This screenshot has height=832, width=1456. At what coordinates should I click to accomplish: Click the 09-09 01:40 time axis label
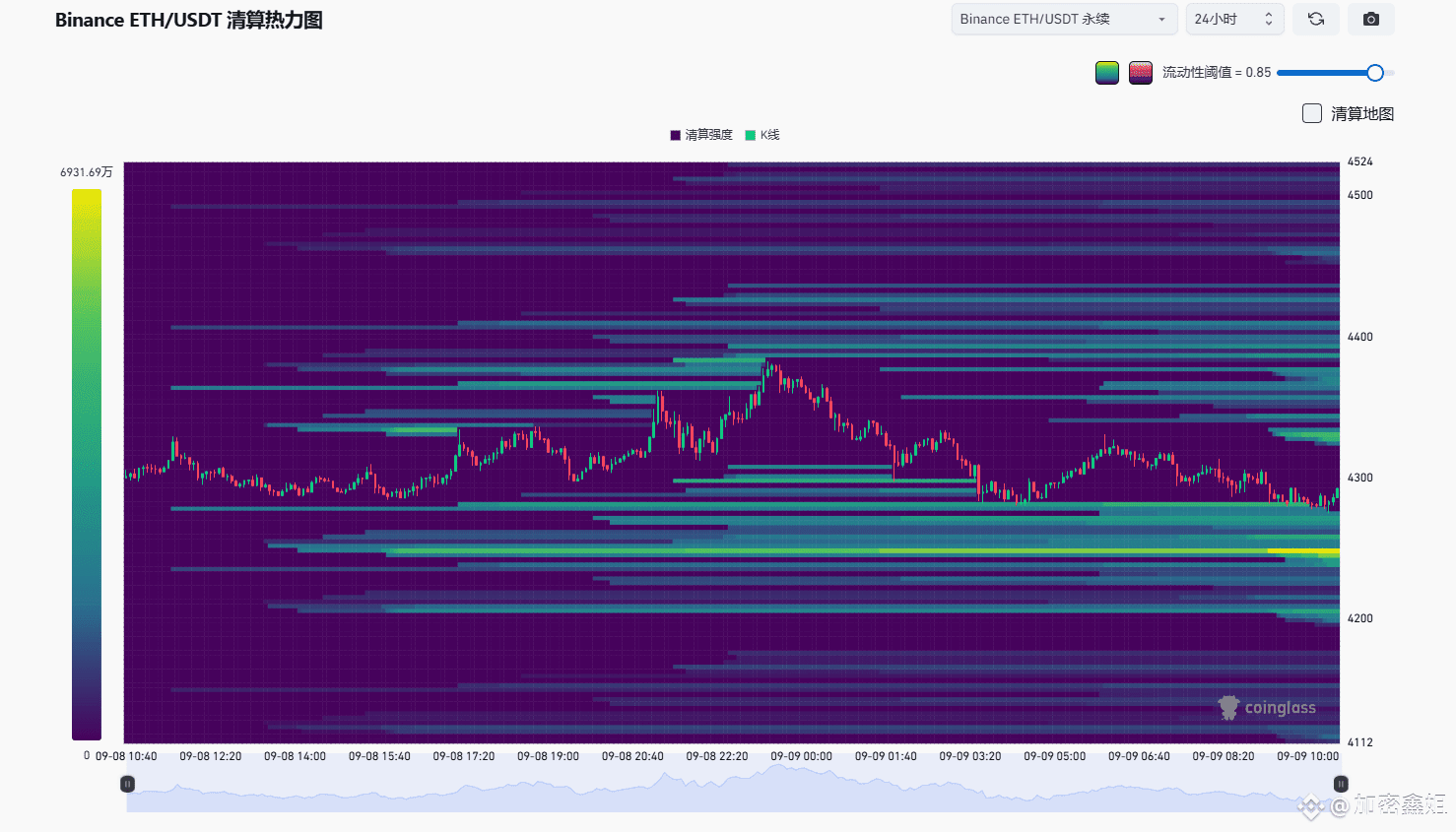[886, 756]
